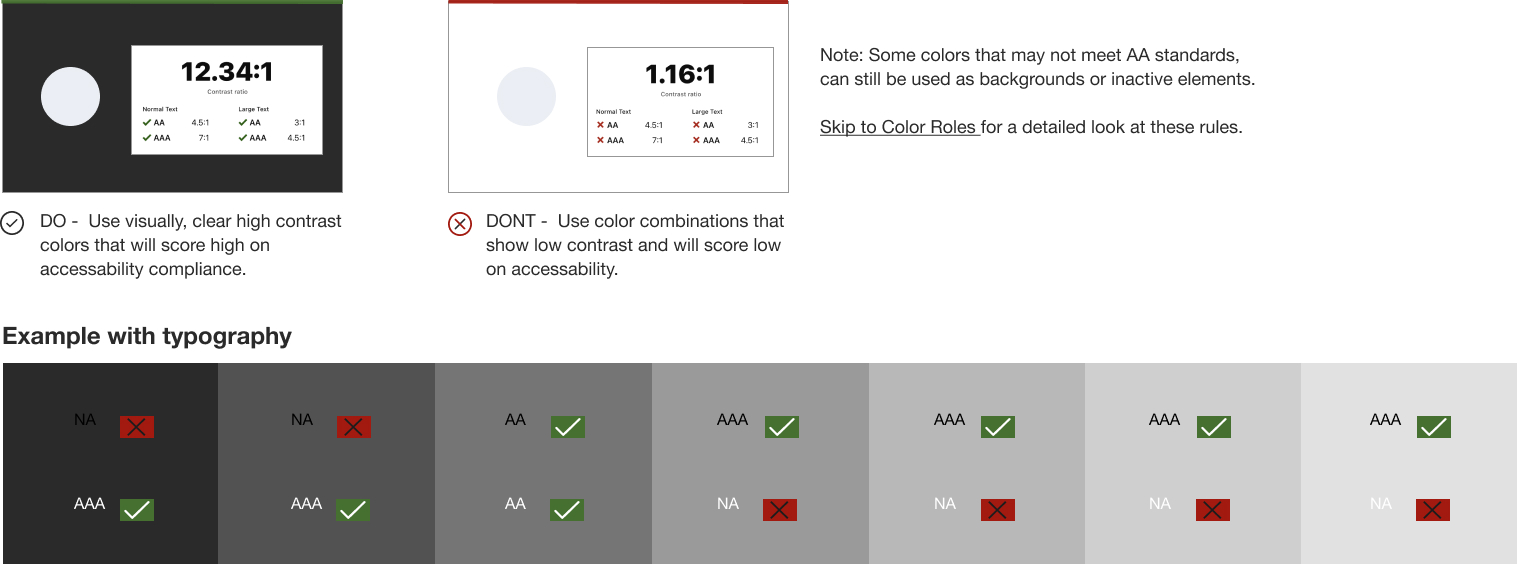Click the pale circle on the white example
1517x564 pixels.
click(x=526, y=97)
